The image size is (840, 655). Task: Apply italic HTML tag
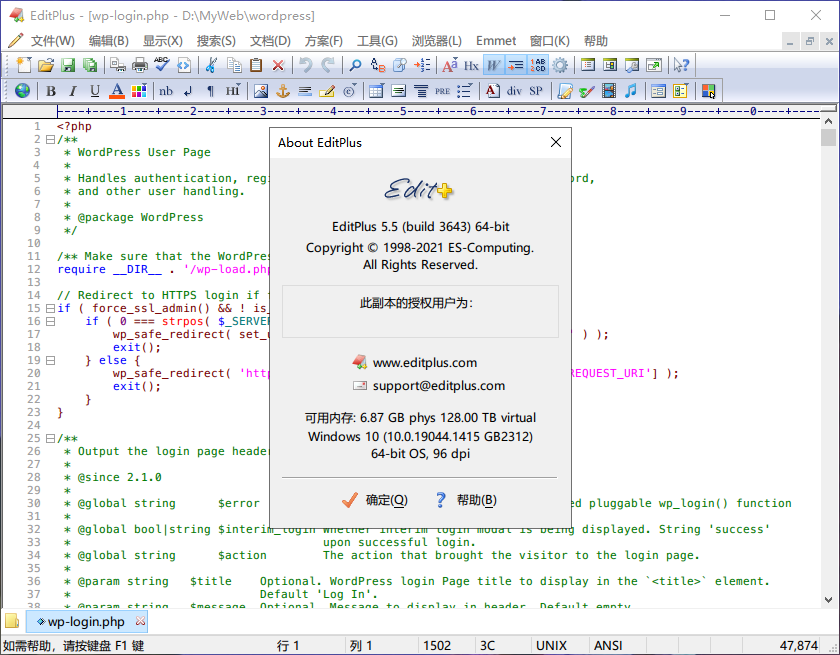point(73,91)
